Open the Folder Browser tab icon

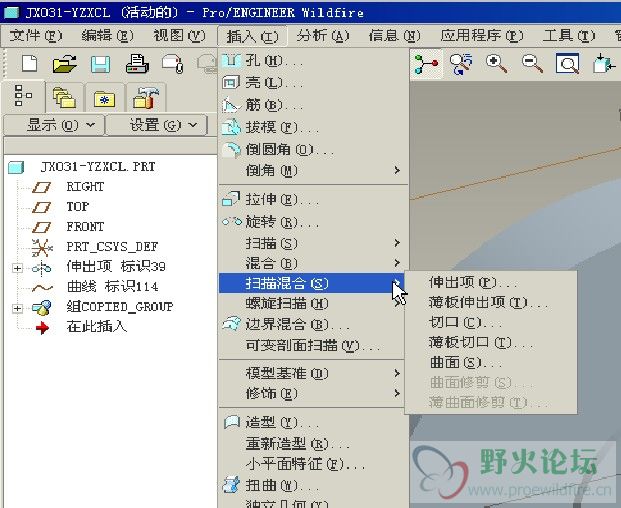click(64, 97)
